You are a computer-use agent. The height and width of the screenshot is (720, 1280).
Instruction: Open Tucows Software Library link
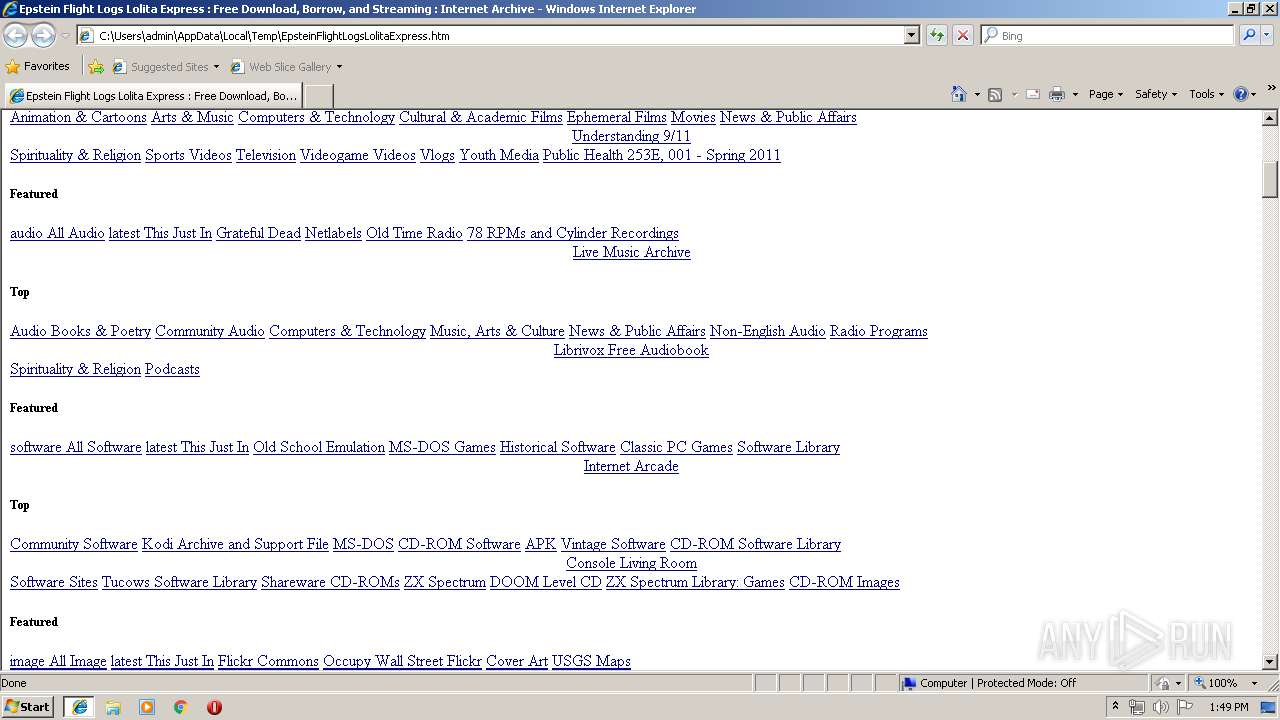click(179, 582)
